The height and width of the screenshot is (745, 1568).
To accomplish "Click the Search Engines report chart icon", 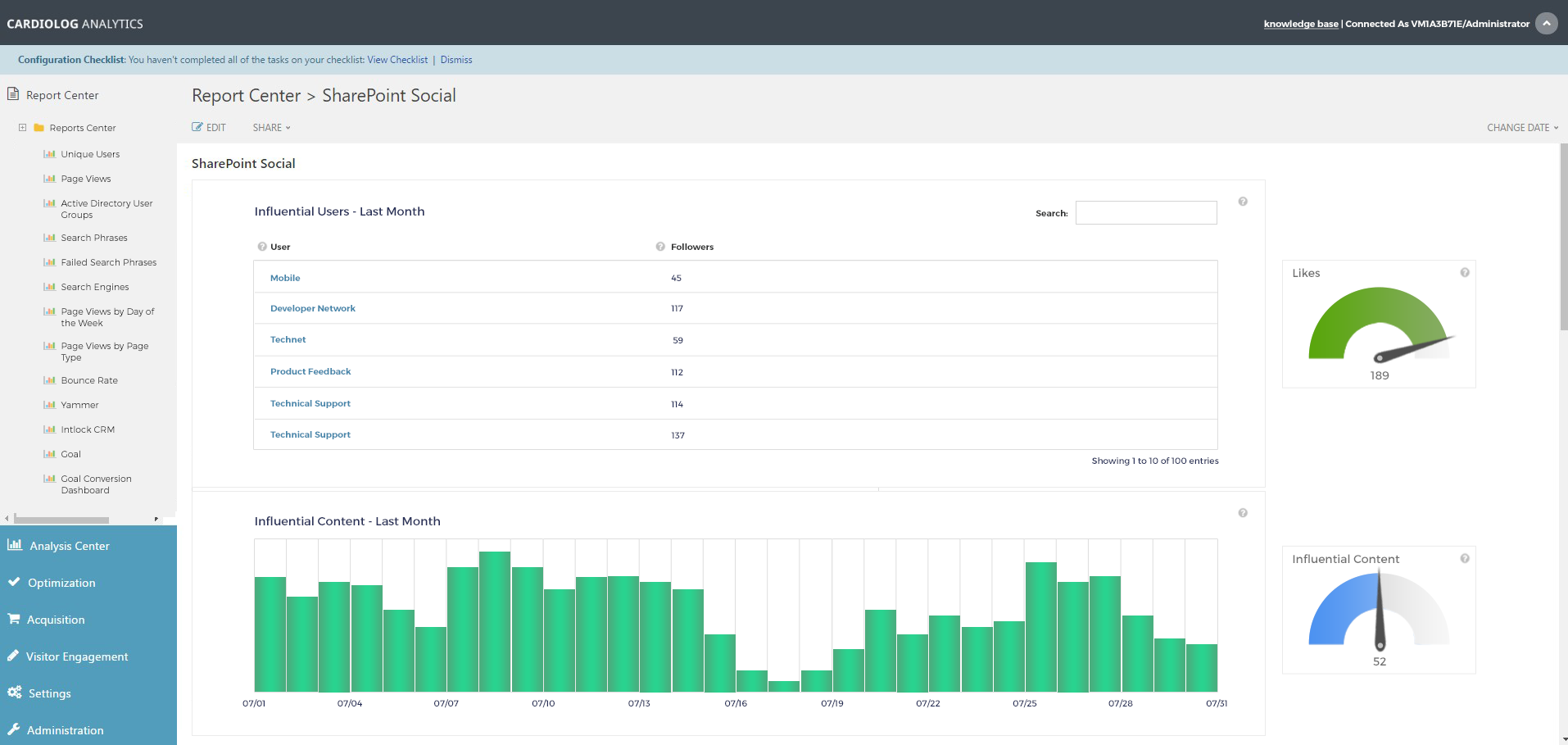I will tap(50, 287).
